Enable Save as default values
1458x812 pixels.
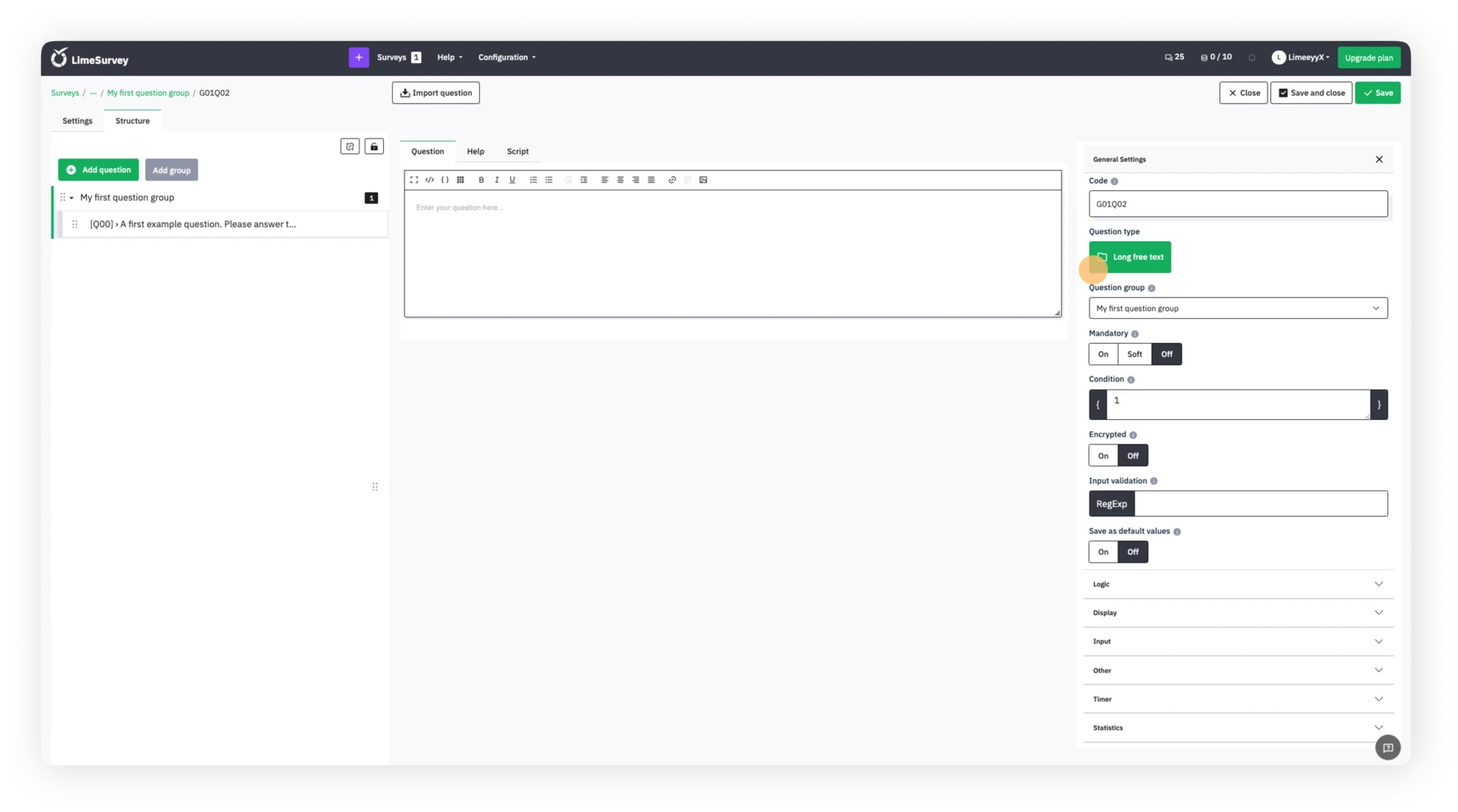point(1103,552)
